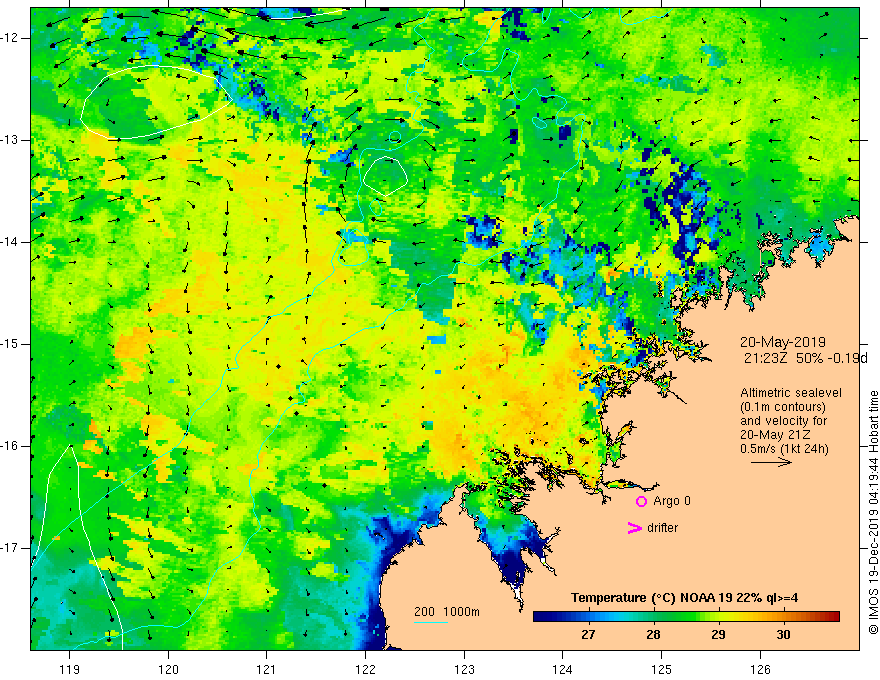Click the '(0.1m contours)' caption line
Viewport: 880px width, 680px height.
pos(783,407)
